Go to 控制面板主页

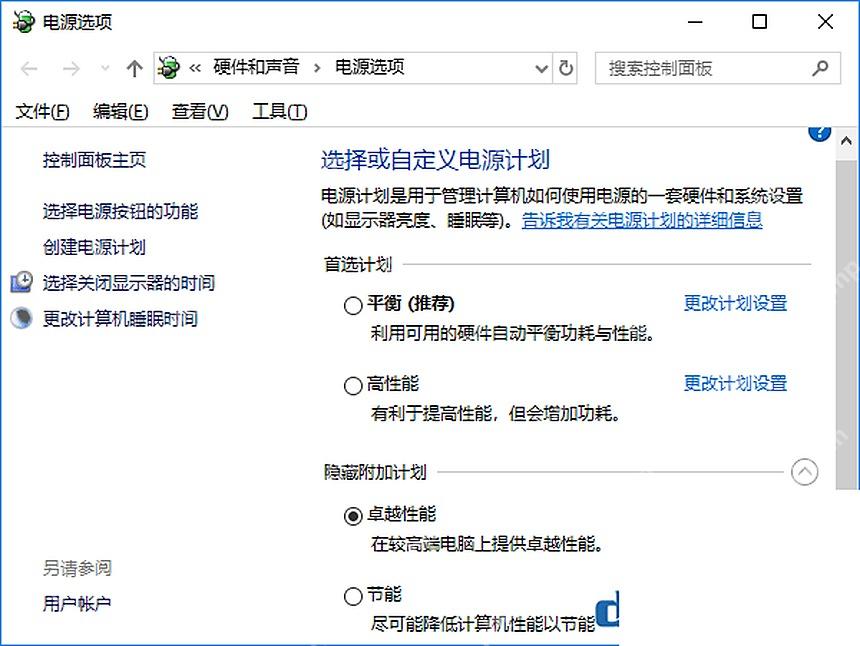[94, 160]
